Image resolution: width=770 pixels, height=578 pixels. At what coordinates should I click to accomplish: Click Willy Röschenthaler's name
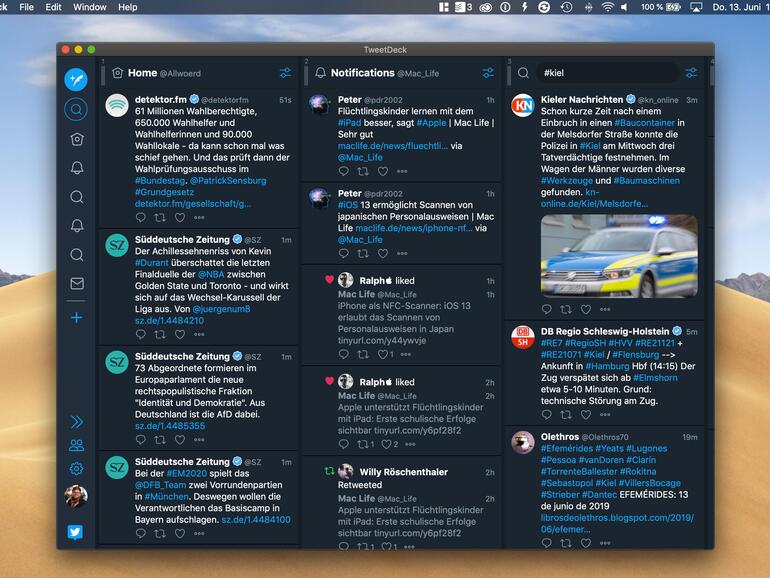click(404, 472)
